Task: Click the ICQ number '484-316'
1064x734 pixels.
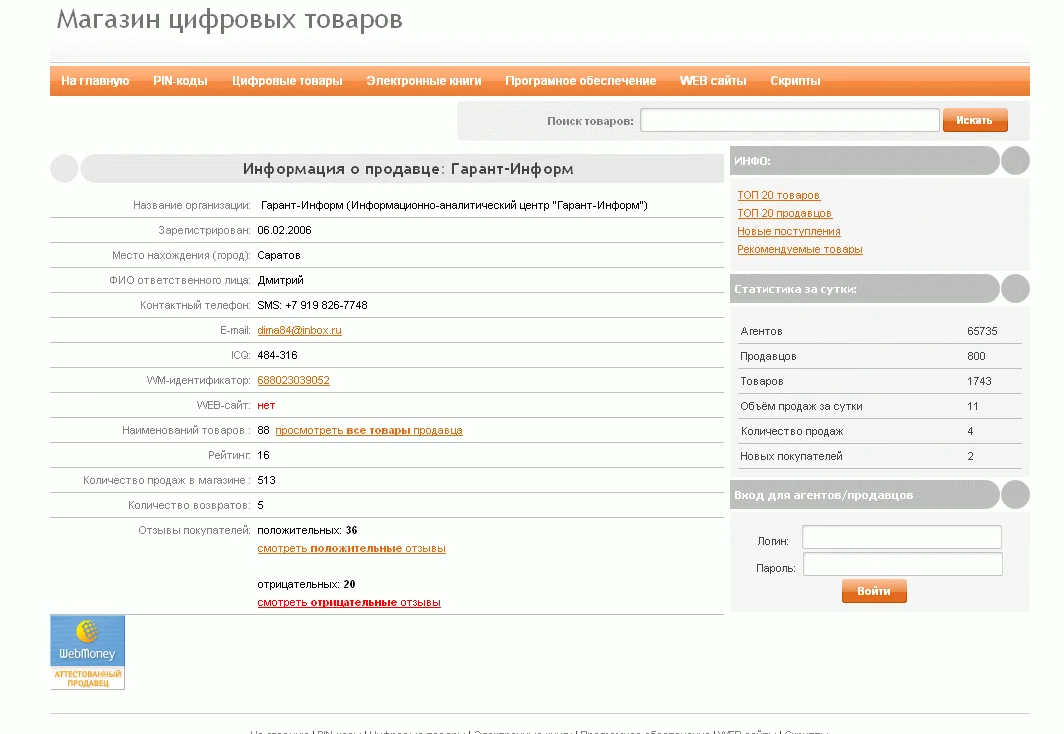Action: (x=278, y=355)
